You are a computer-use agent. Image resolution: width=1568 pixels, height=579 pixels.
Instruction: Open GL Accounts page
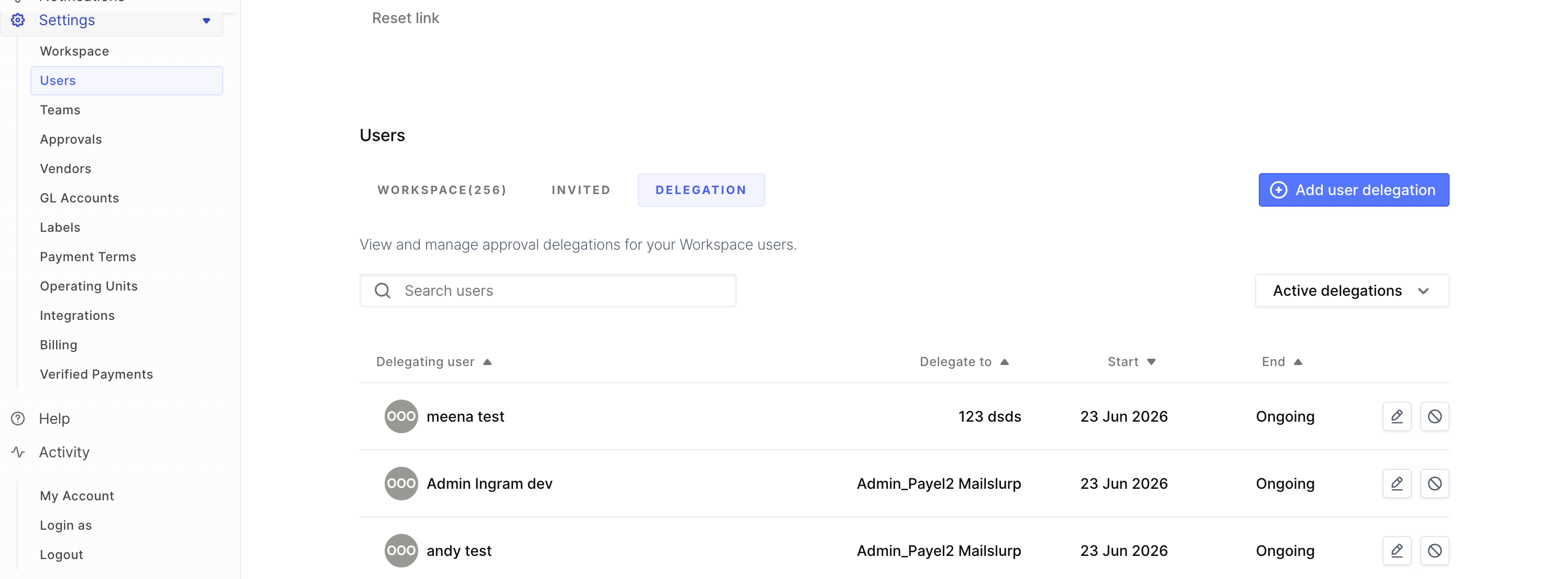[79, 198]
